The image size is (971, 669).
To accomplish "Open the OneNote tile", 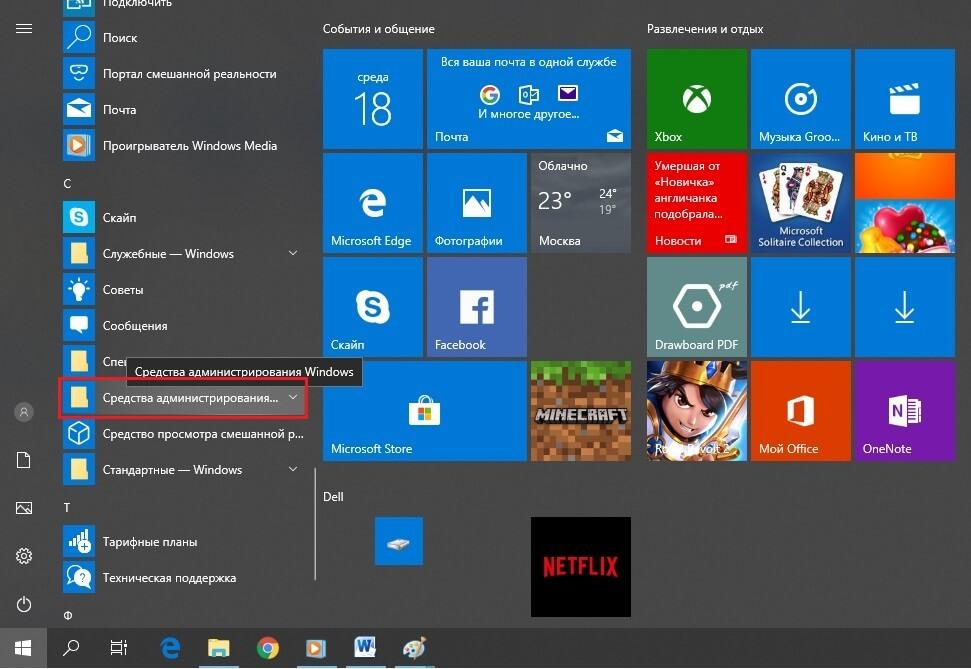I will pyautogui.click(x=905, y=411).
